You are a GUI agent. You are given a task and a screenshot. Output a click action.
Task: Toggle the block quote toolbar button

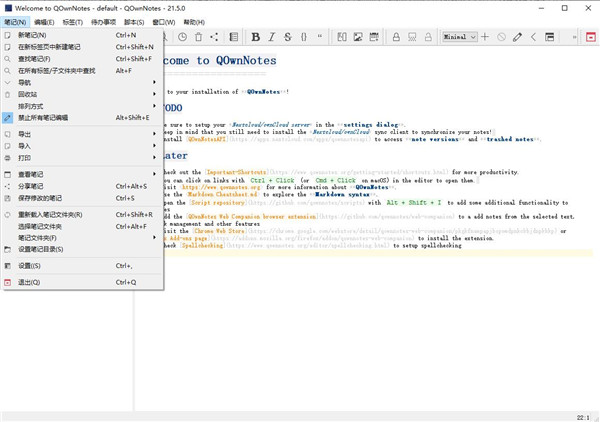pos(320,37)
